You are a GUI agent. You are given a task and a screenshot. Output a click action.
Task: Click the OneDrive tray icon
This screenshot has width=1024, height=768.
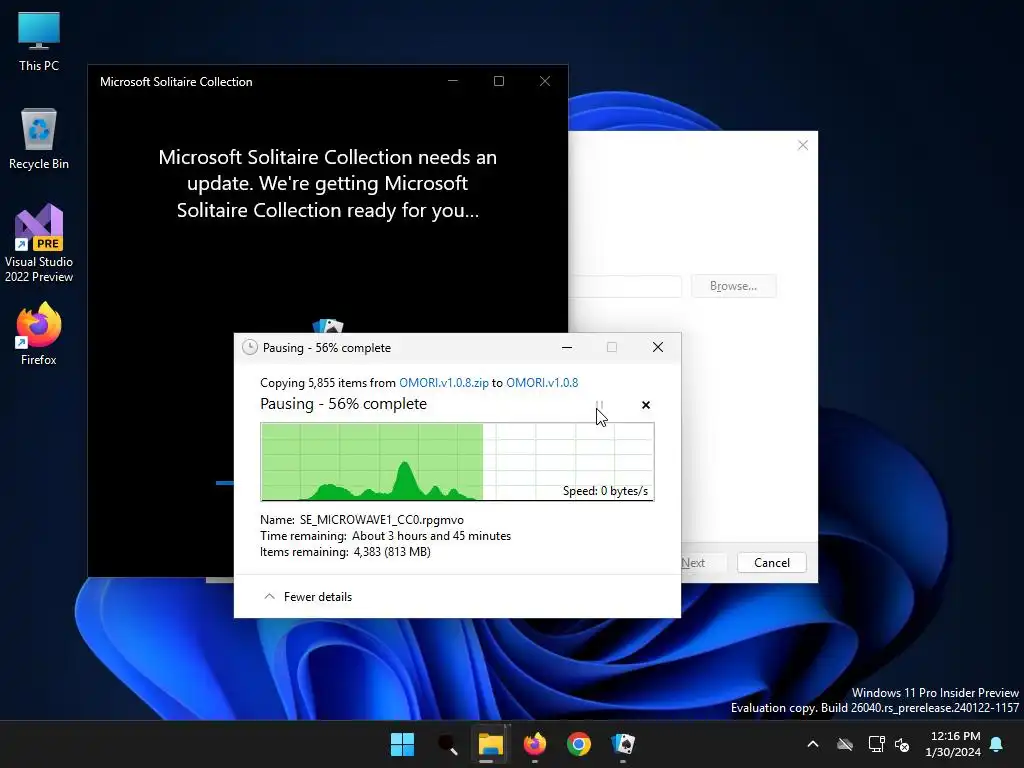click(x=845, y=744)
